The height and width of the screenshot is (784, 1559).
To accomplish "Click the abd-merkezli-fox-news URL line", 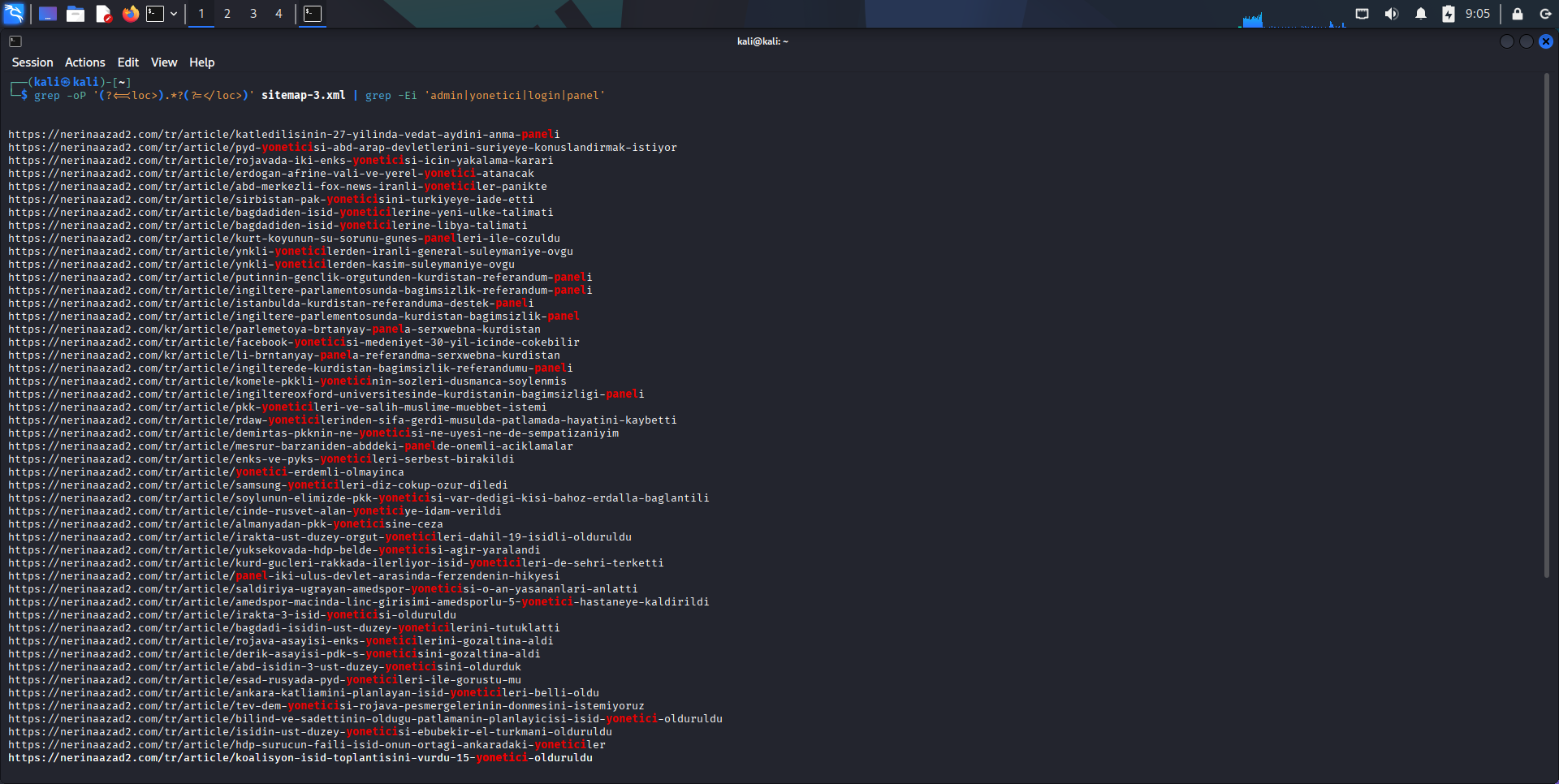I will [278, 187].
